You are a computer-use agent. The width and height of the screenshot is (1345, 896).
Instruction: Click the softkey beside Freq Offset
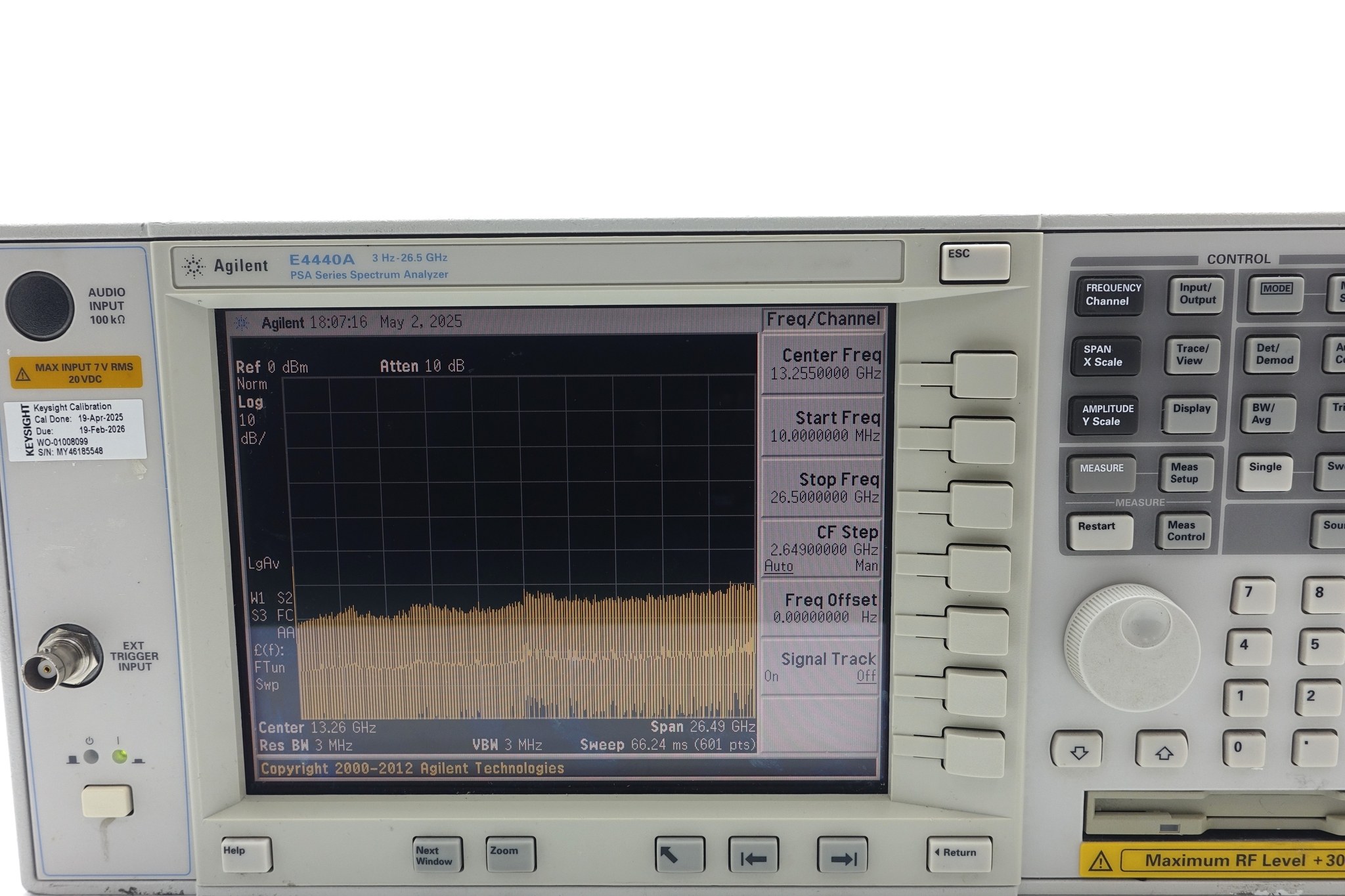coord(977,631)
